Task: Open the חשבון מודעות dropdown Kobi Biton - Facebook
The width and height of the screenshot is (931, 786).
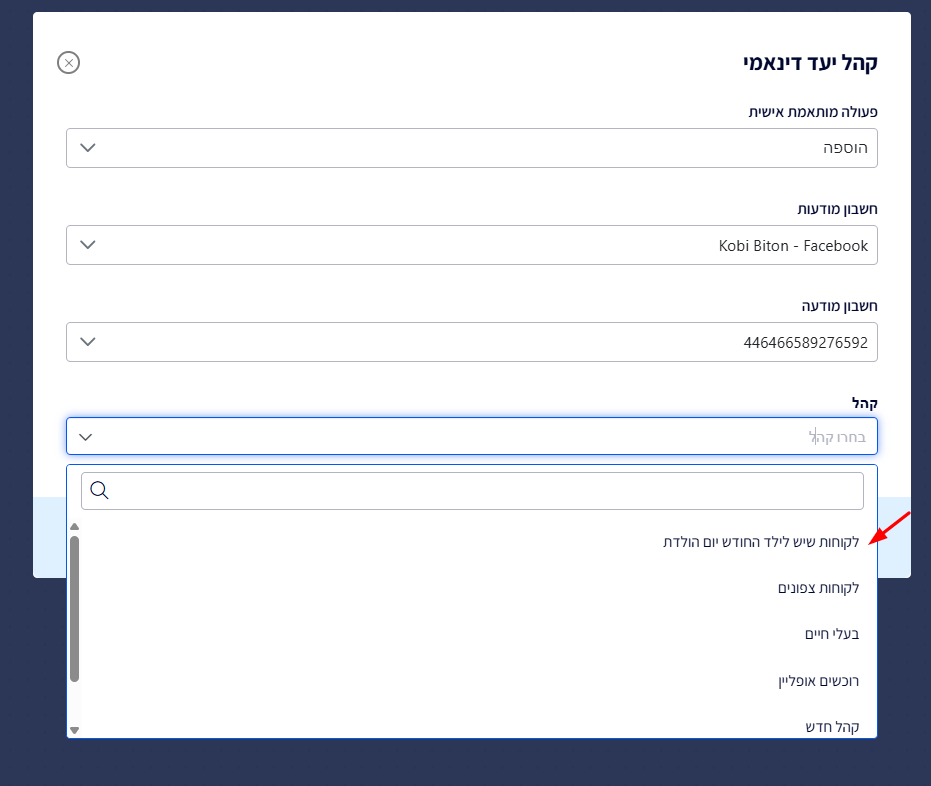Action: click(471, 245)
